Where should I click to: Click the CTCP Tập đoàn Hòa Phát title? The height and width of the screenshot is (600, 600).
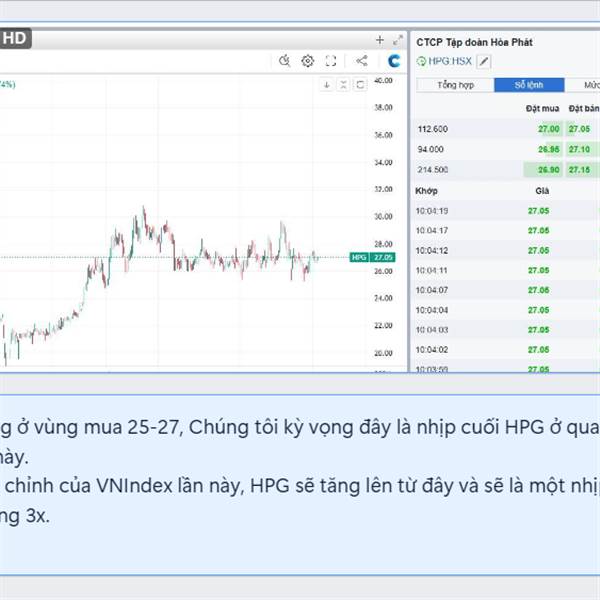pos(474,42)
